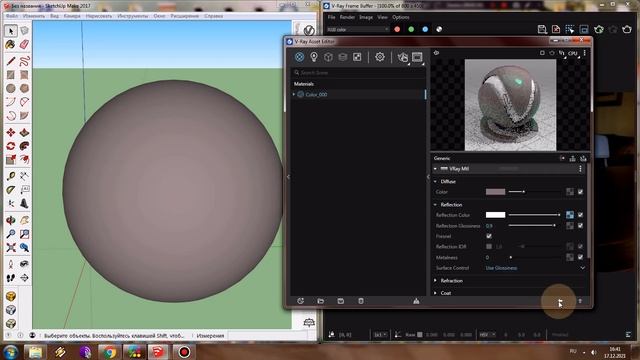Open the VRay Mtl three-dots options

[580, 169]
